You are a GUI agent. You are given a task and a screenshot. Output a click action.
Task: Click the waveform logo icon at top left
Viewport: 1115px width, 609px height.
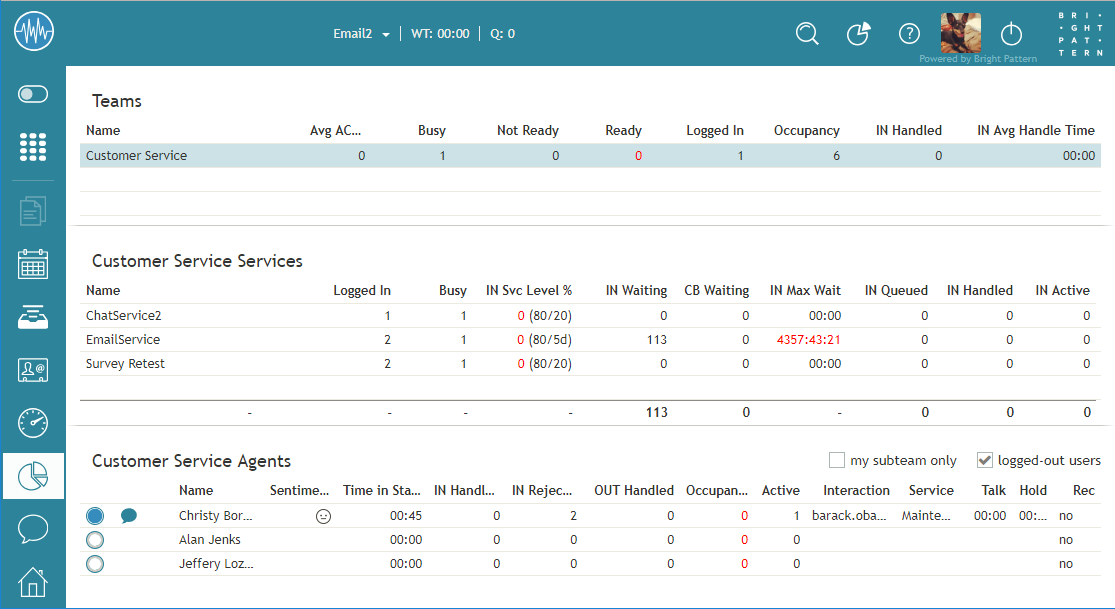[x=33, y=31]
